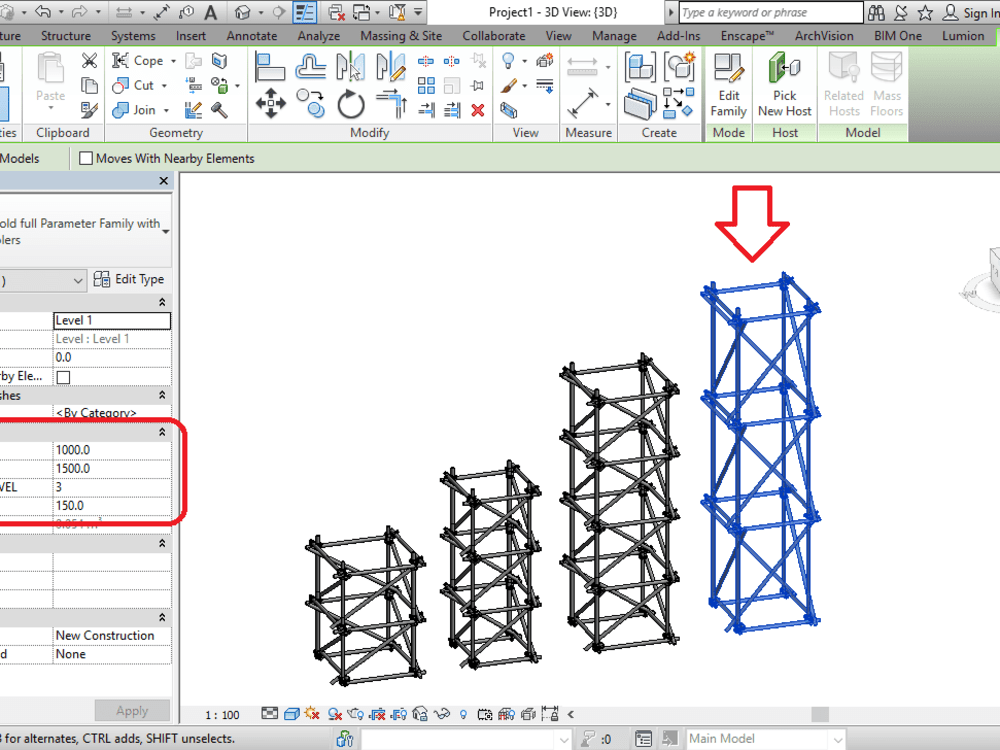Screen dimensions: 1000x750
Task: Click Temporary Hide/Isolate glasses icon
Action: [x=442, y=714]
